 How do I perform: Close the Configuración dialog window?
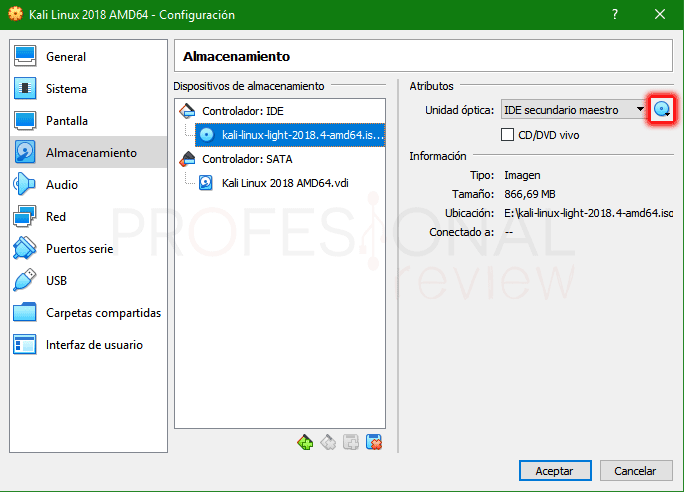660,14
